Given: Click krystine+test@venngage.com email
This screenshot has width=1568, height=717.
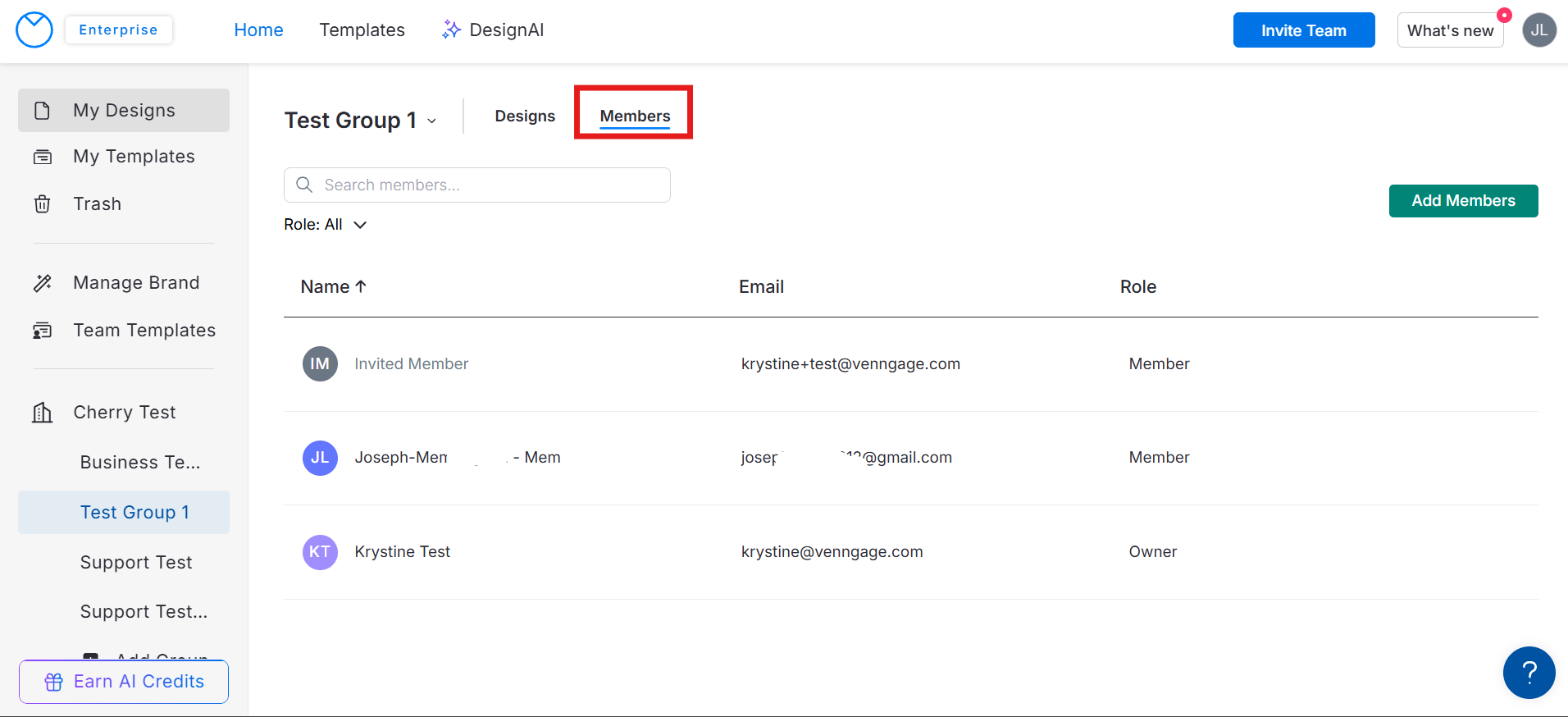Looking at the screenshot, I should 850,364.
